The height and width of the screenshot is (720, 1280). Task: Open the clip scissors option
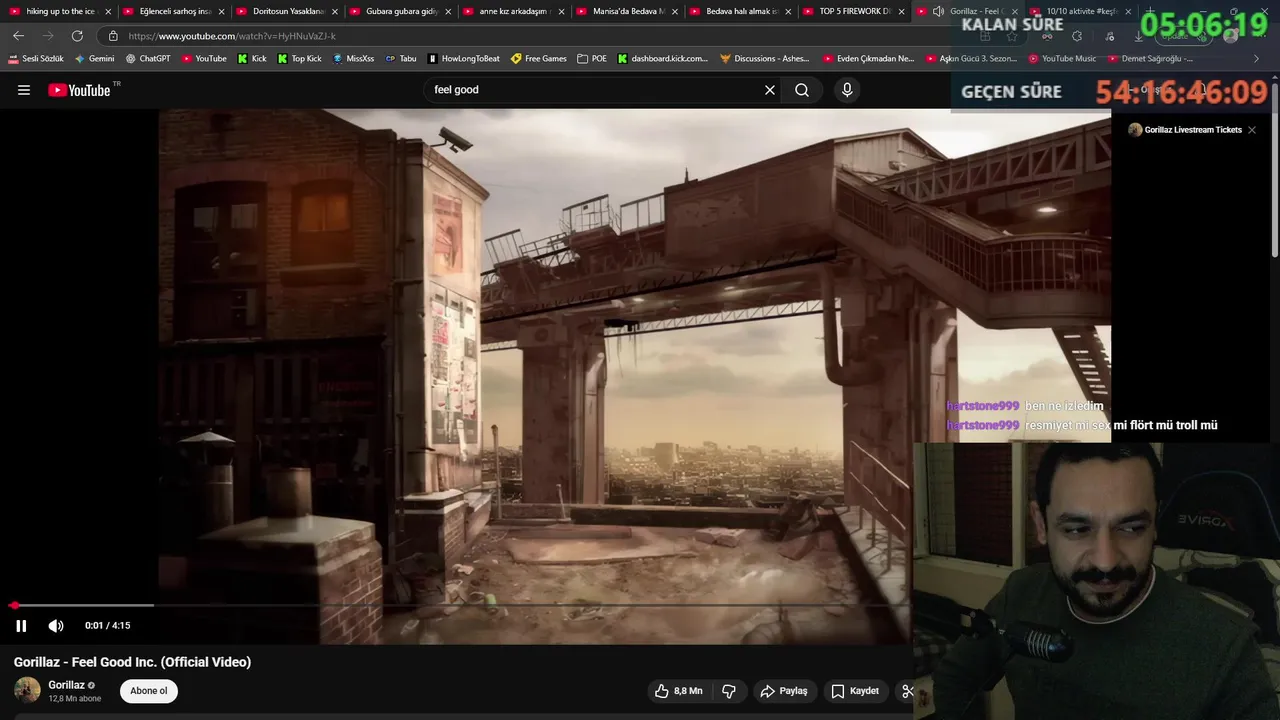coord(907,691)
